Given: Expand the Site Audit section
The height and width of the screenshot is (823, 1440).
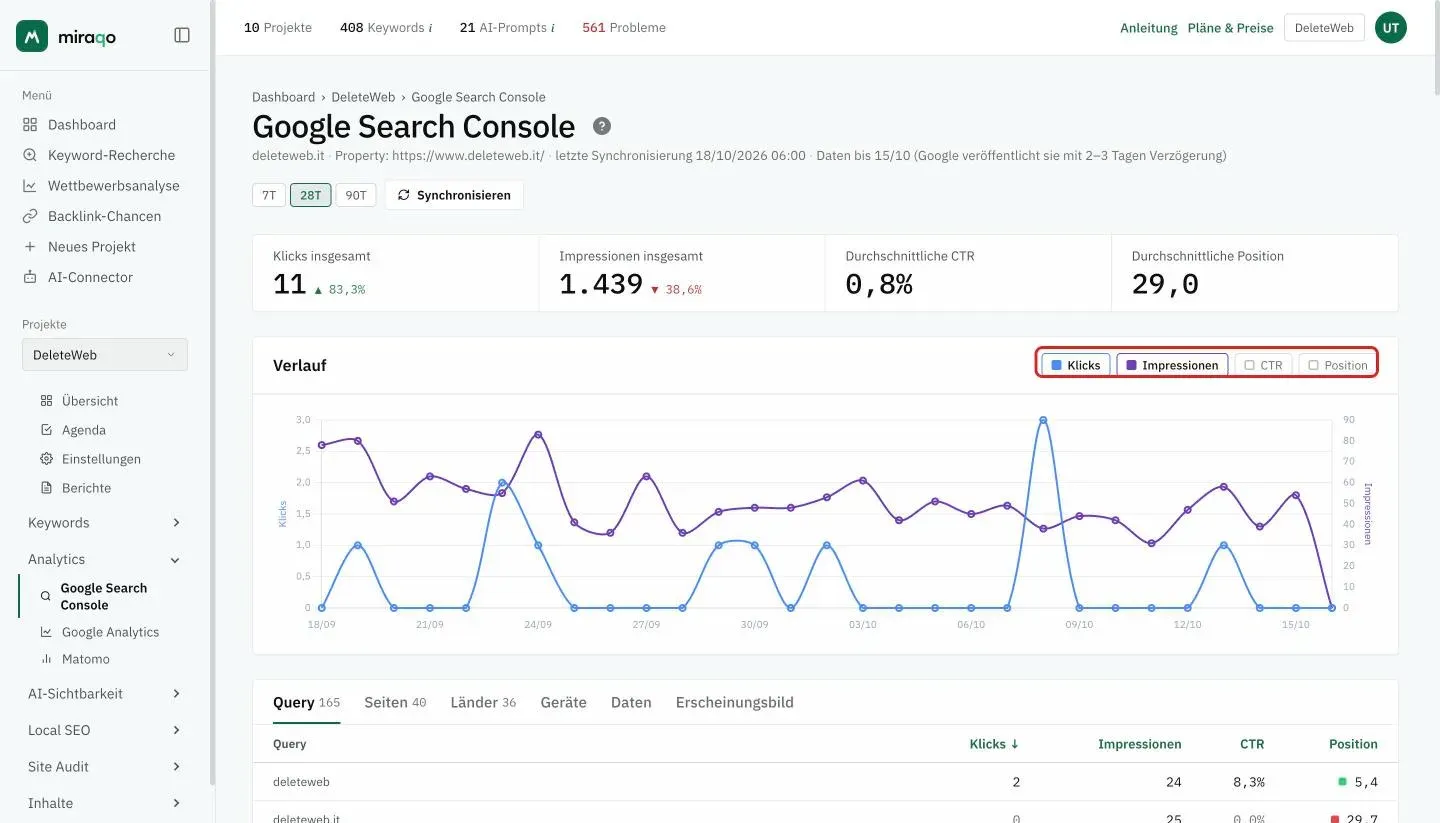Looking at the screenshot, I should pos(105,767).
